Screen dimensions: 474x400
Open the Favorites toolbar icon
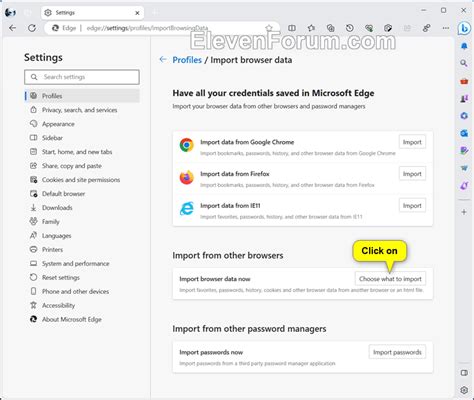[x=311, y=28]
